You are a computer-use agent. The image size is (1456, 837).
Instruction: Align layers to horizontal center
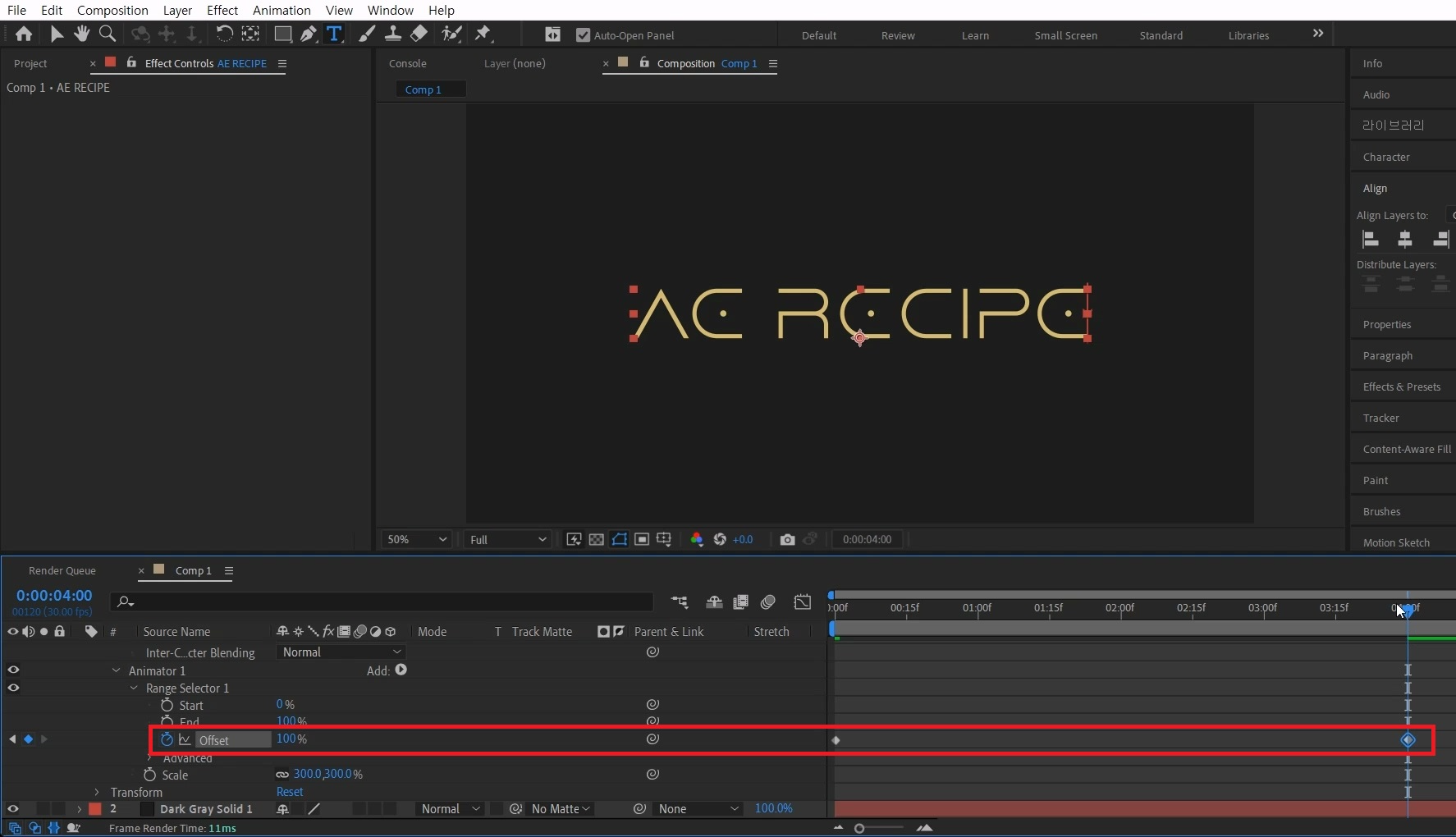[1405, 240]
